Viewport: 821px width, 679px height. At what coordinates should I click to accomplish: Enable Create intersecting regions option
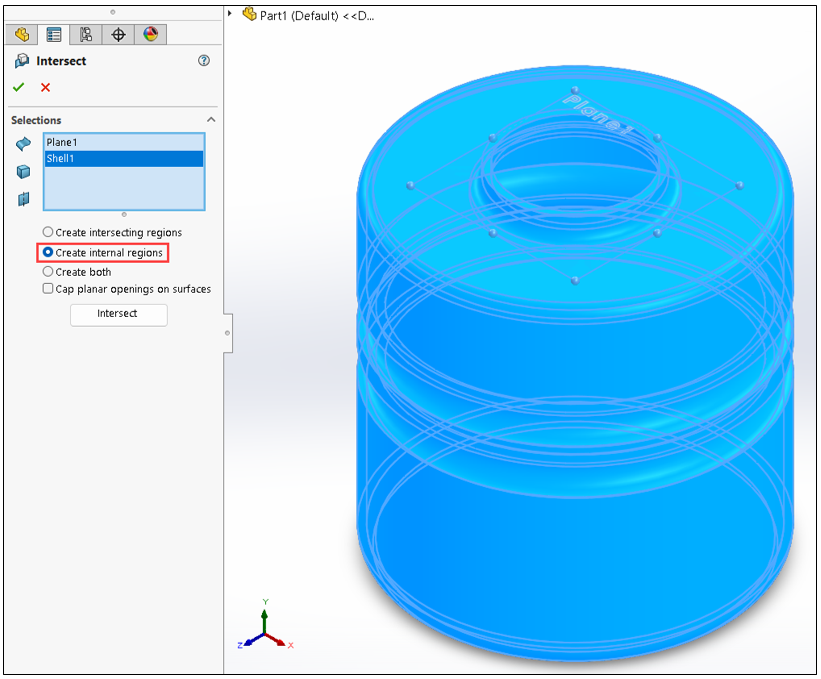click(47, 232)
